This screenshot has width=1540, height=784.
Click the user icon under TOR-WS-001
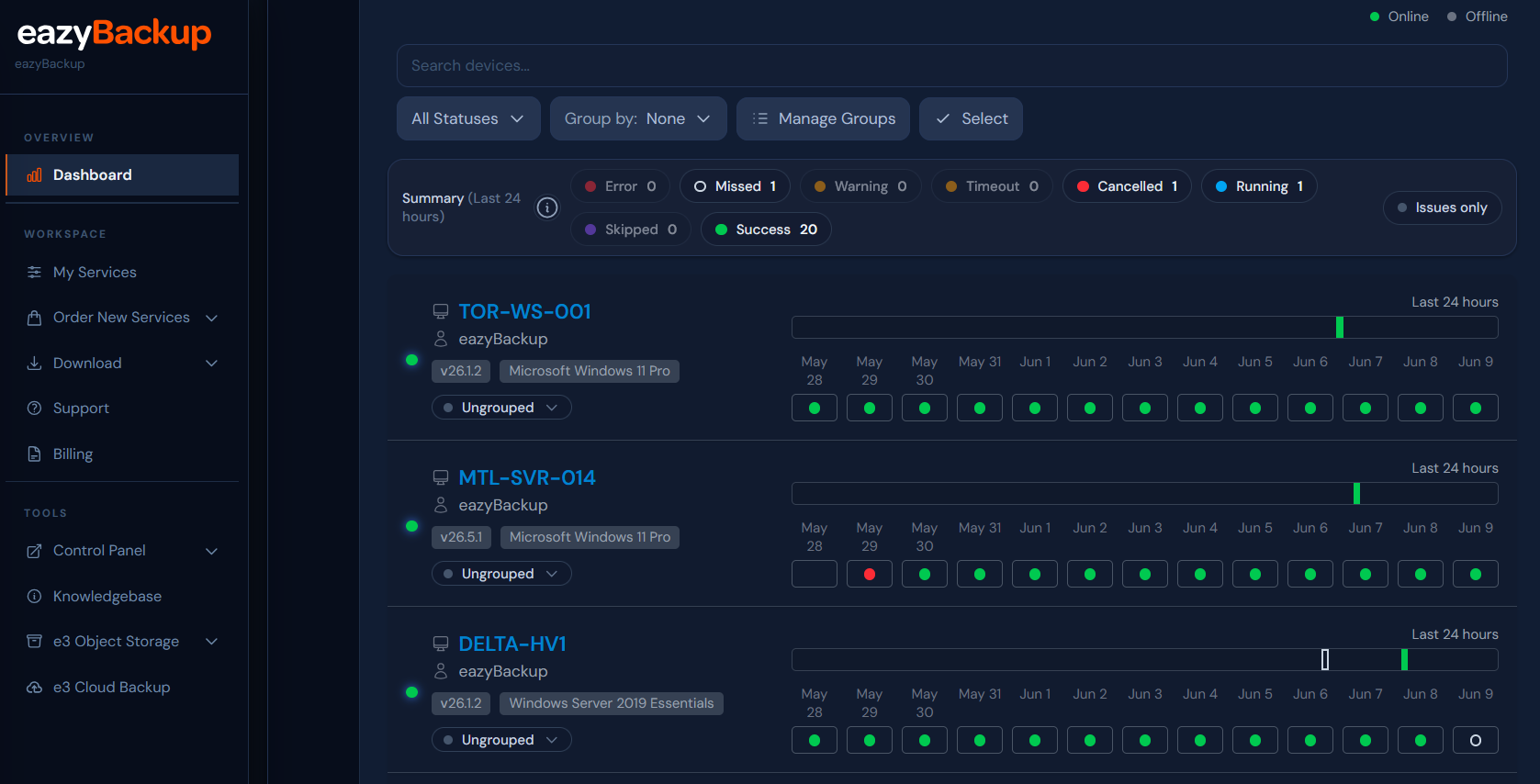441,339
